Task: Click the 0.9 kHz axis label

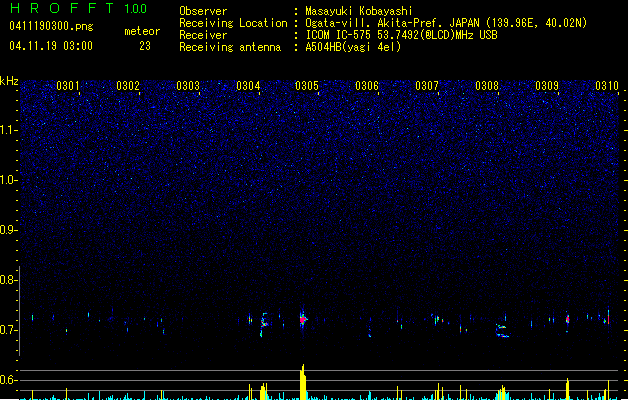Action: pyautogui.click(x=8, y=230)
